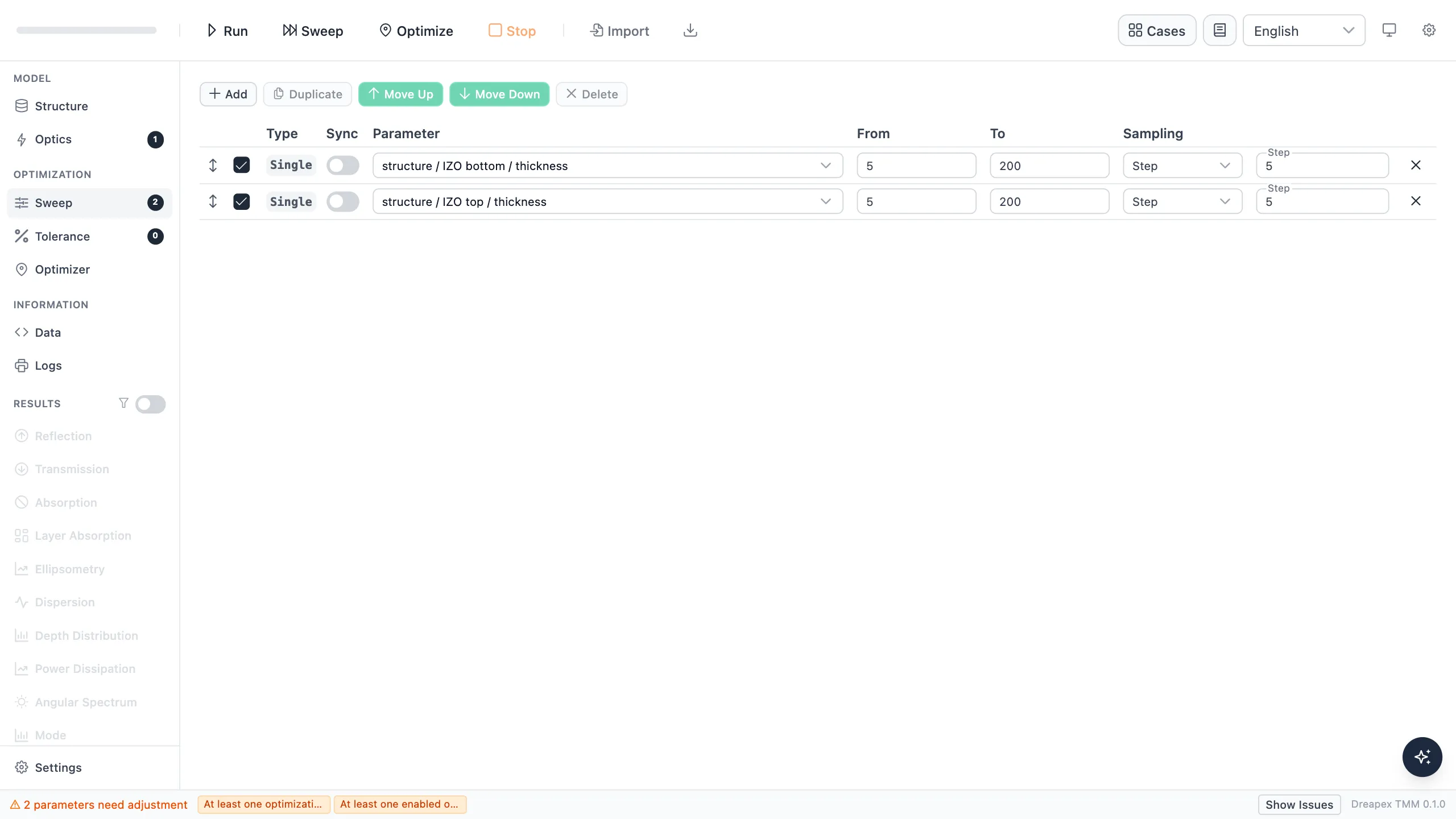Click the download icon in the top toolbar
The height and width of the screenshot is (819, 1456).
pos(690,30)
